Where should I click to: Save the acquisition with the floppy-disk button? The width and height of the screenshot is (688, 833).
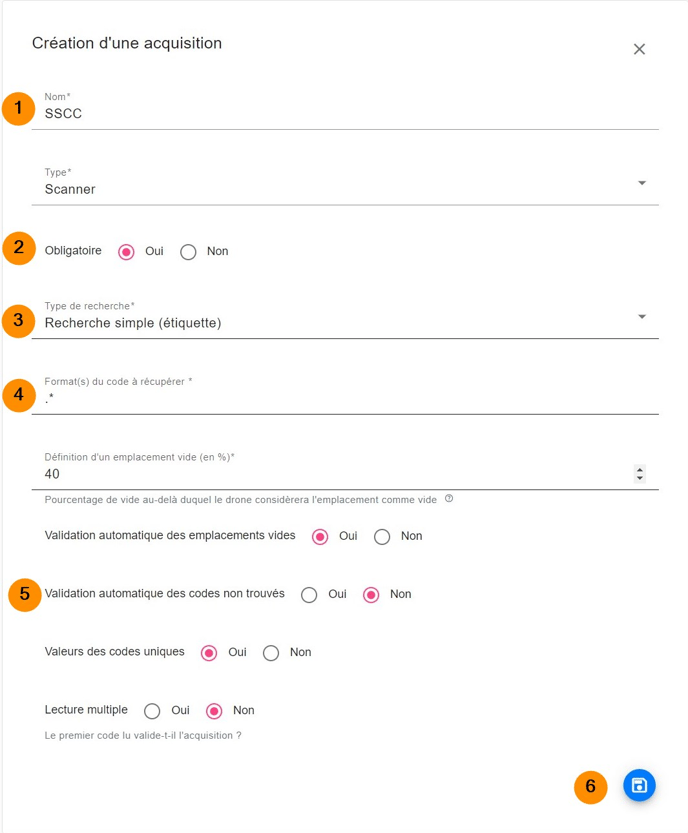[639, 785]
